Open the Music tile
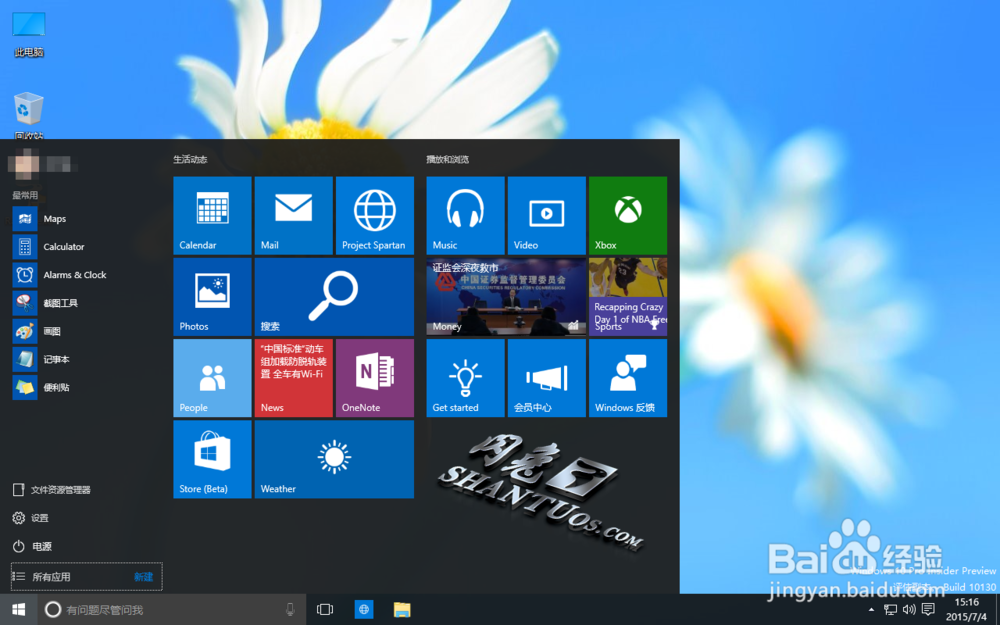Screen dimensions: 1000x625 [x=465, y=216]
